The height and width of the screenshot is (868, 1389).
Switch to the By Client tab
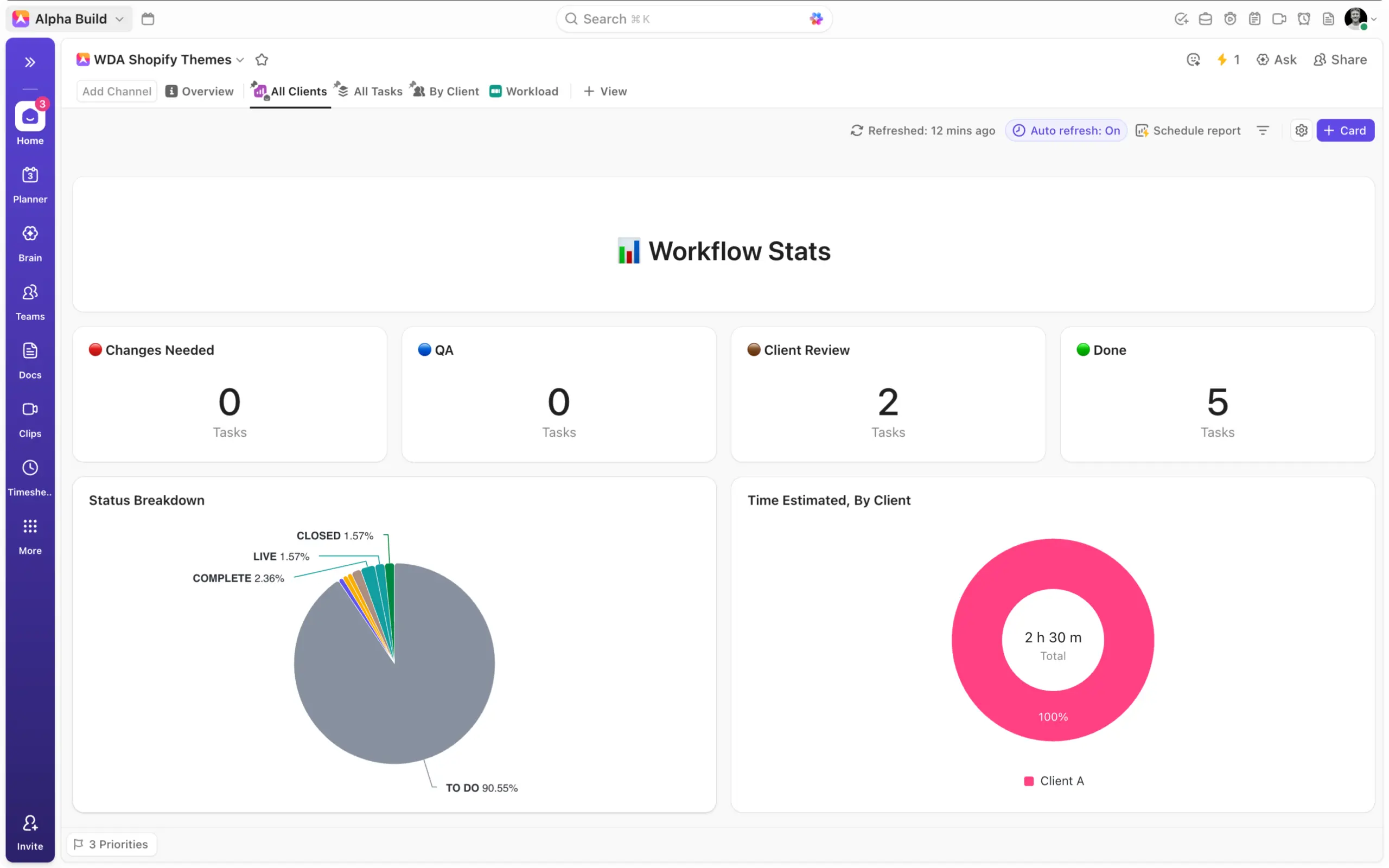click(445, 91)
